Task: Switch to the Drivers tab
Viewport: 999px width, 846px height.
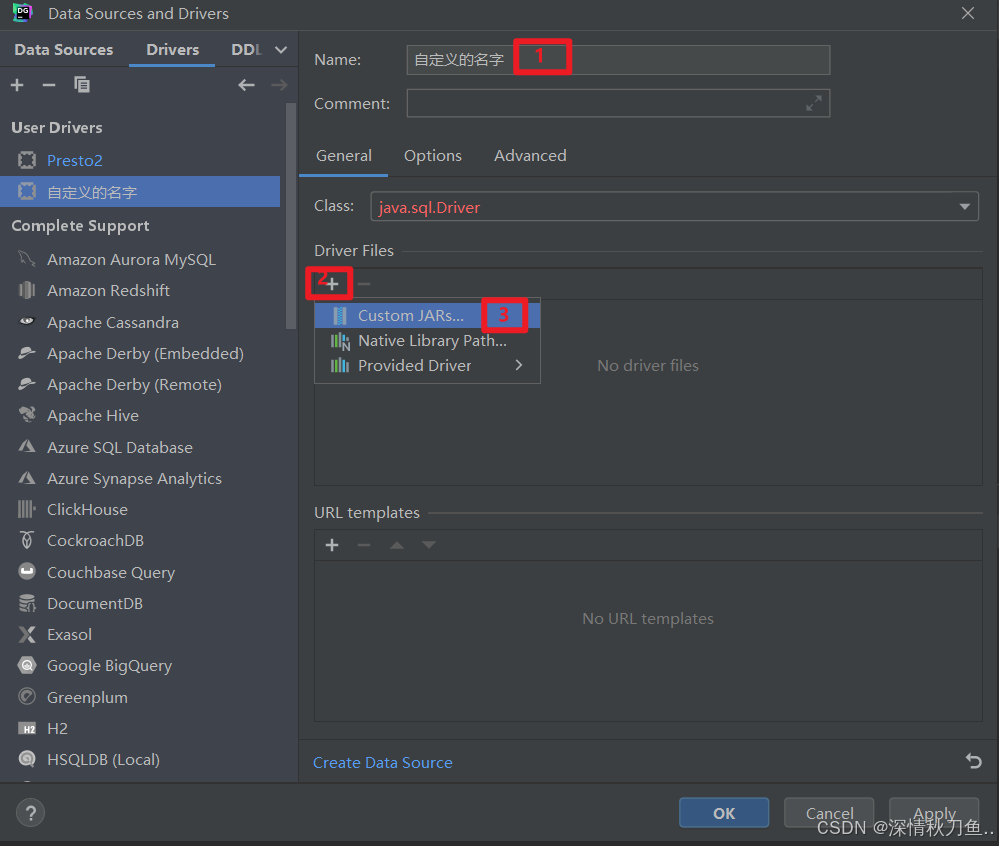Action: (x=173, y=50)
